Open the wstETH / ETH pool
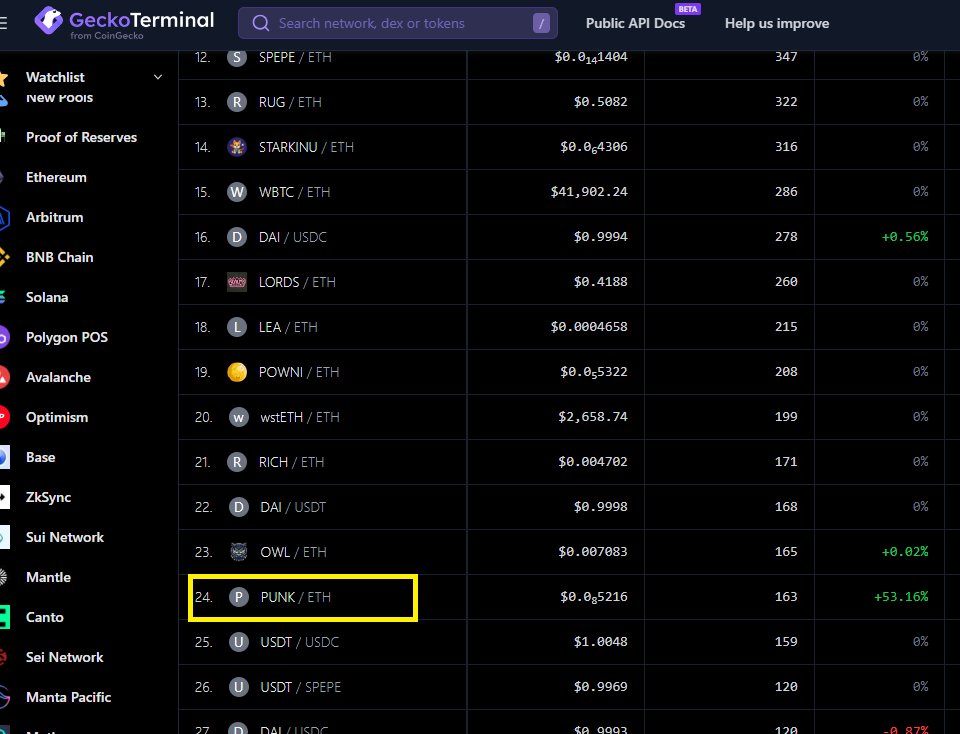Viewport: 960px width, 734px height. pyautogui.click(x=300, y=418)
